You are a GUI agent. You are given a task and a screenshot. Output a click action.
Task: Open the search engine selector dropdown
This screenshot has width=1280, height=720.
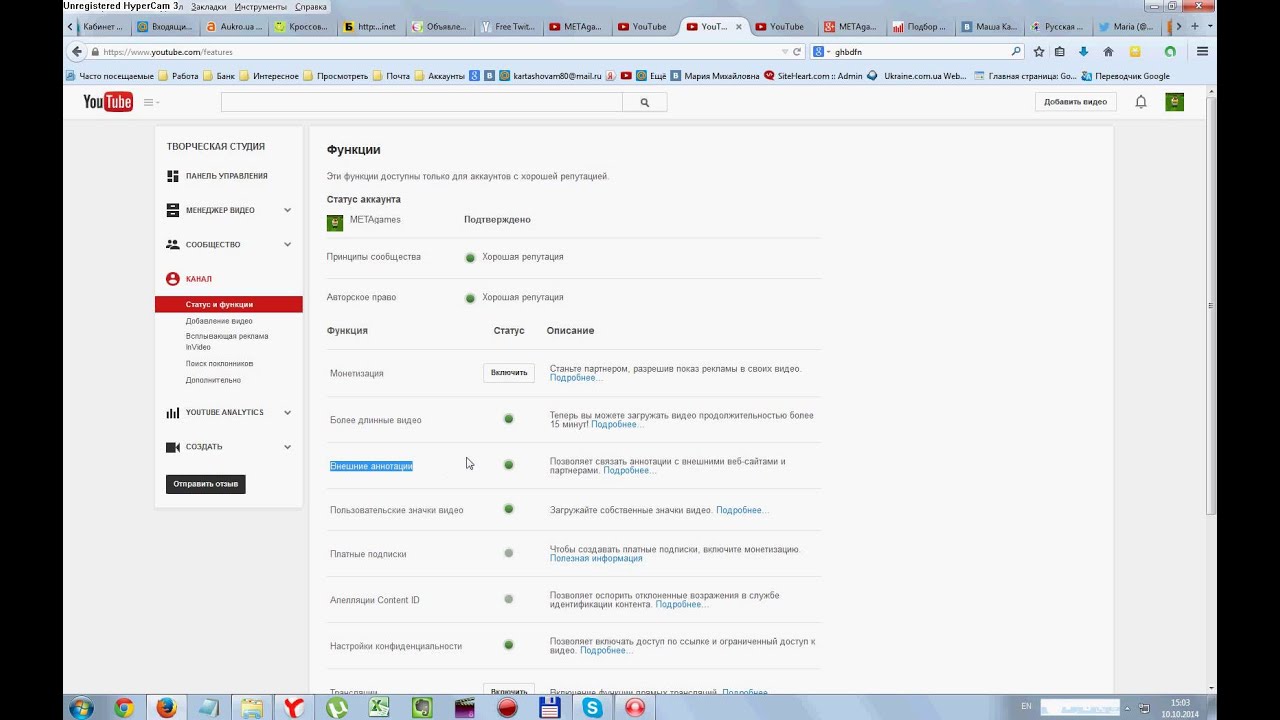(x=820, y=51)
